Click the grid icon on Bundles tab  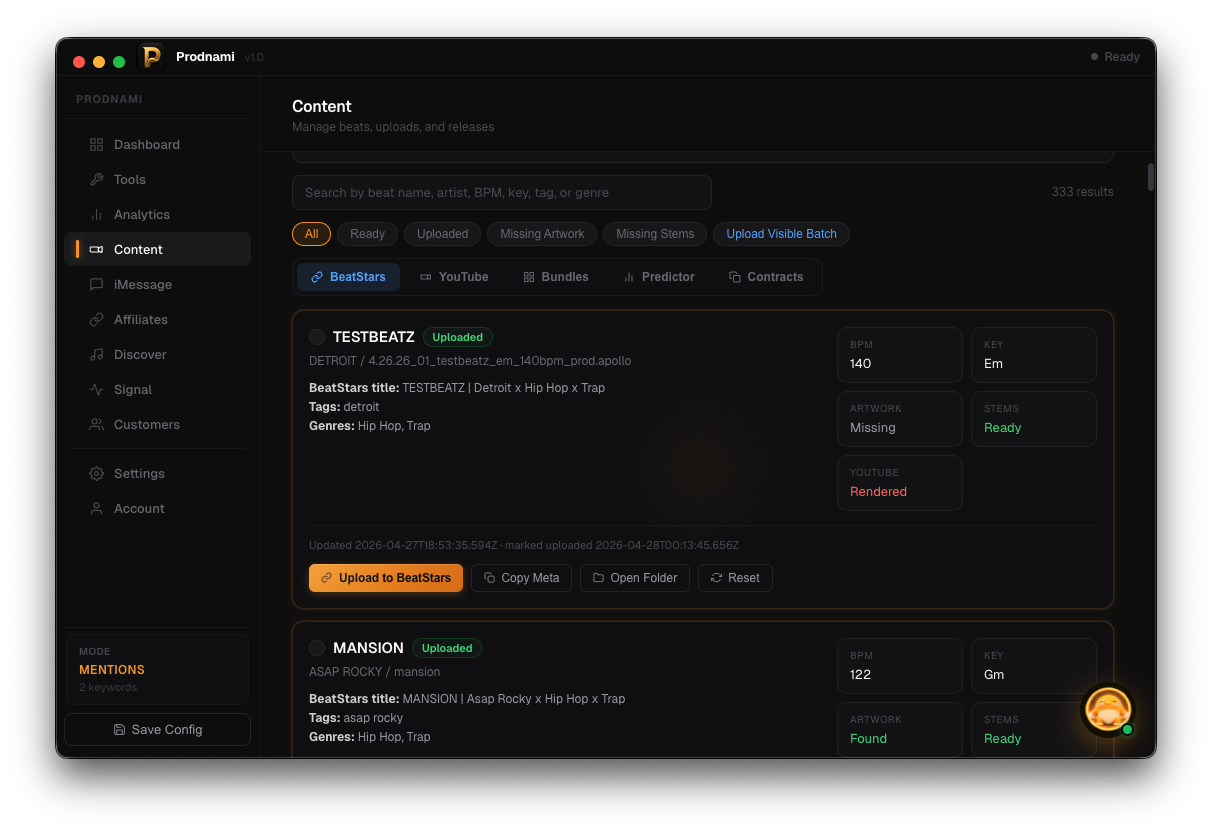pyautogui.click(x=529, y=277)
